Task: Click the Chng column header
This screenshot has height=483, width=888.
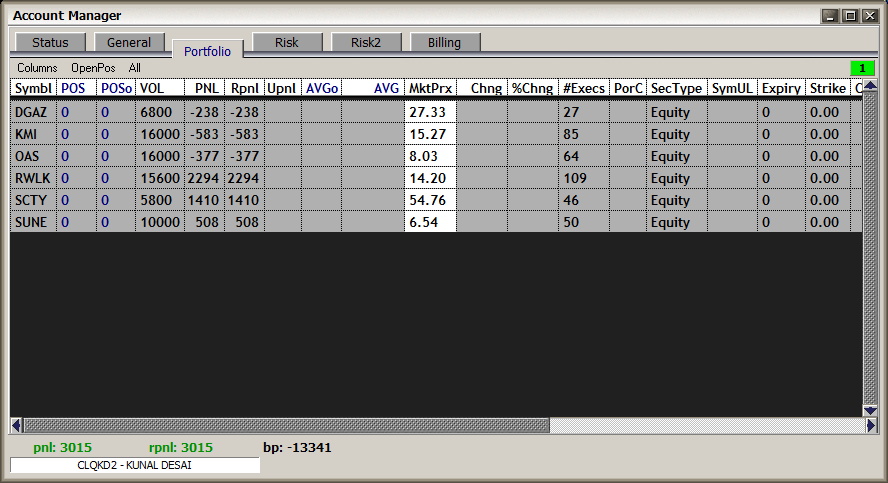Action: pyautogui.click(x=482, y=88)
